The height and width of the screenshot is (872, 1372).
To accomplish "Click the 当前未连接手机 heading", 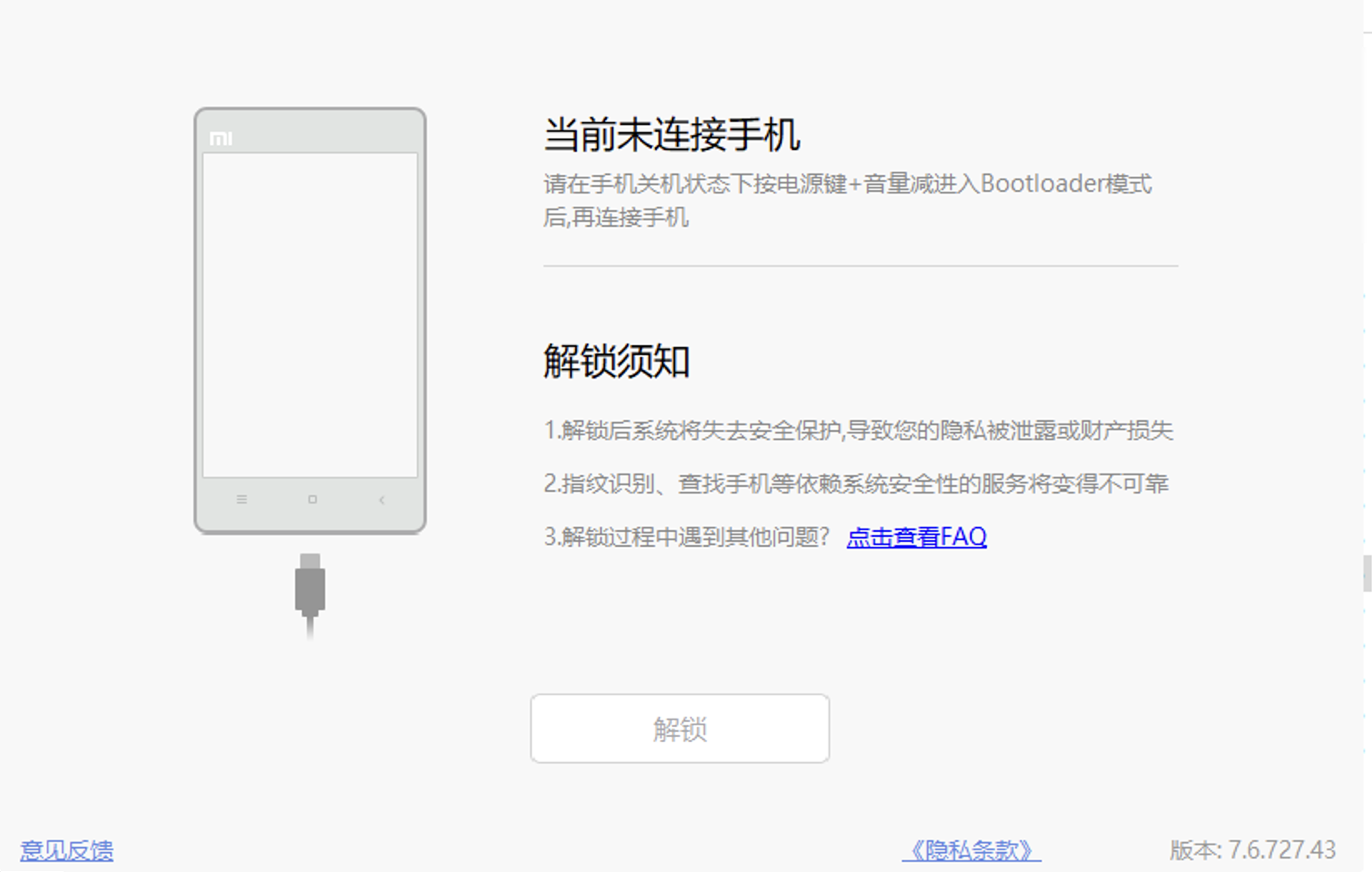I will 672,135.
